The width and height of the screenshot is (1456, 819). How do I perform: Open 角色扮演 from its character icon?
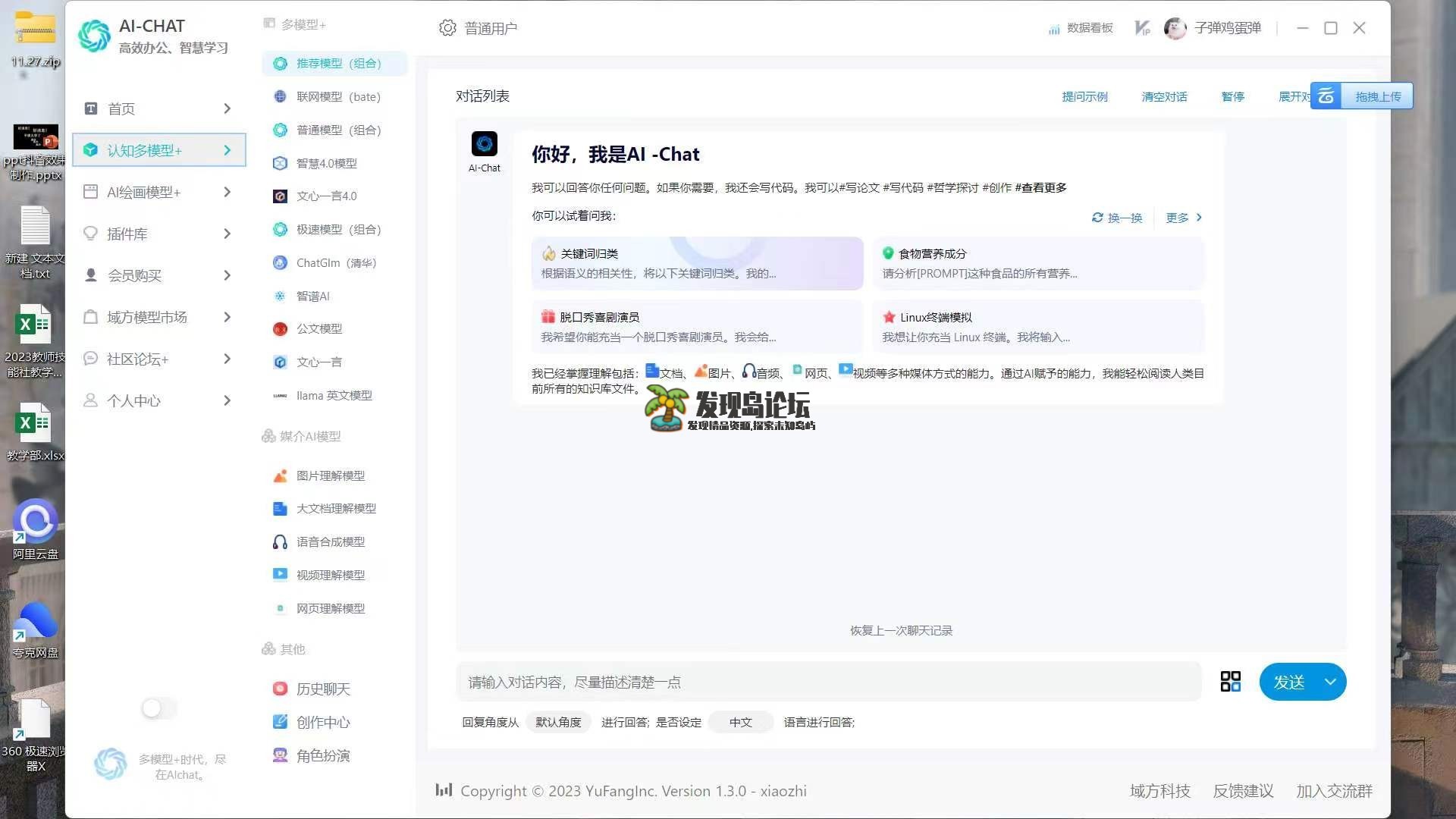280,755
